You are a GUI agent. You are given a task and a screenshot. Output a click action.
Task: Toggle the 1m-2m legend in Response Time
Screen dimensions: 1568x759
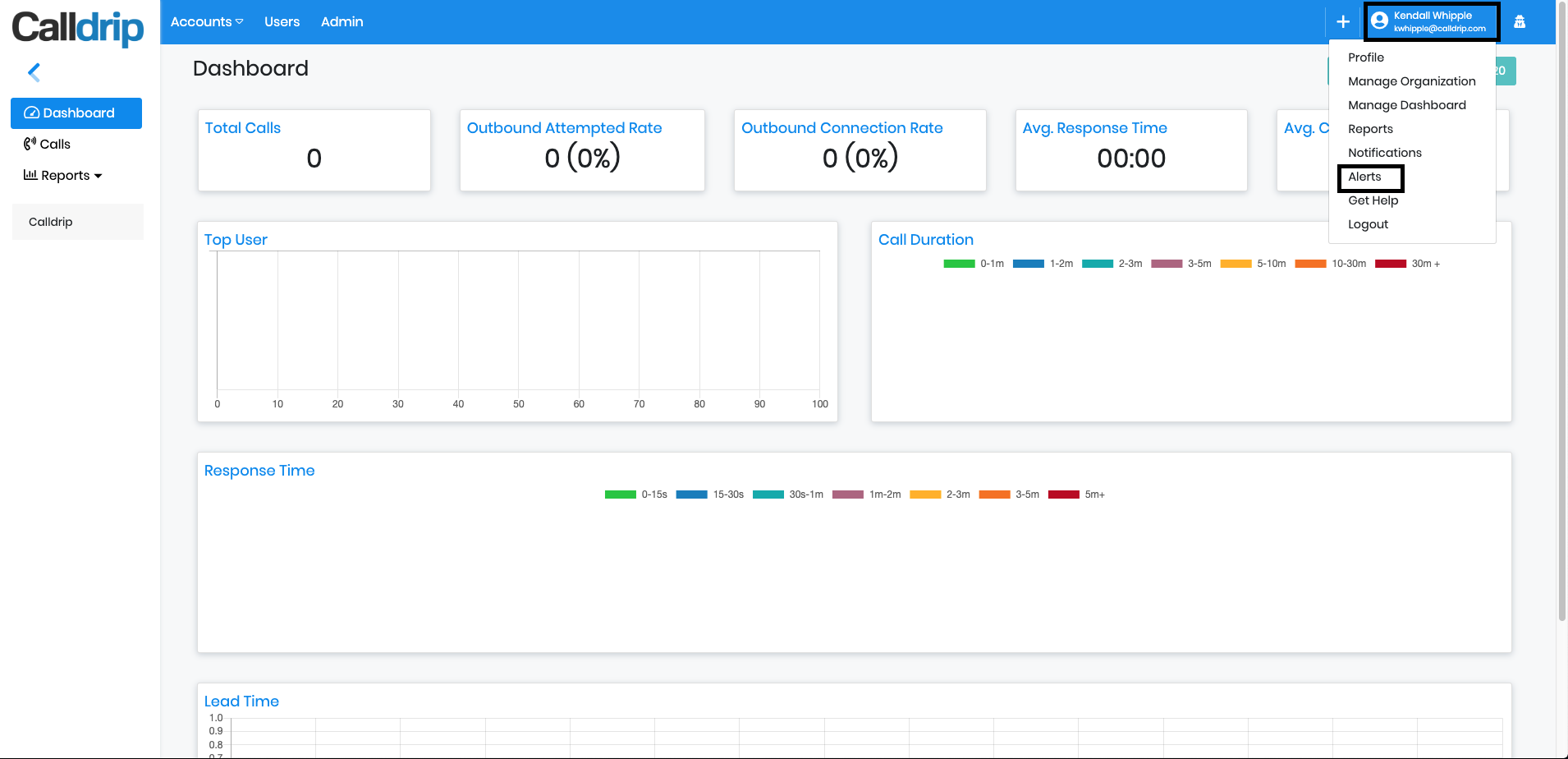(x=866, y=494)
